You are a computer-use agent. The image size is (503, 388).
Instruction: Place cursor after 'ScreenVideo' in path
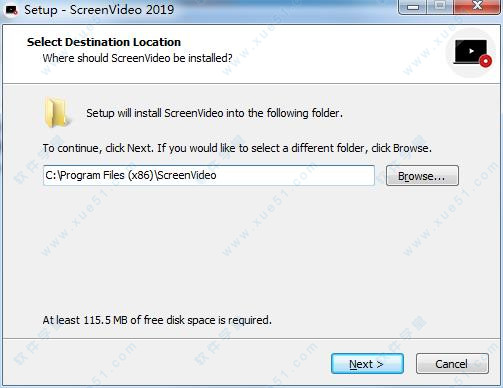click(217, 175)
